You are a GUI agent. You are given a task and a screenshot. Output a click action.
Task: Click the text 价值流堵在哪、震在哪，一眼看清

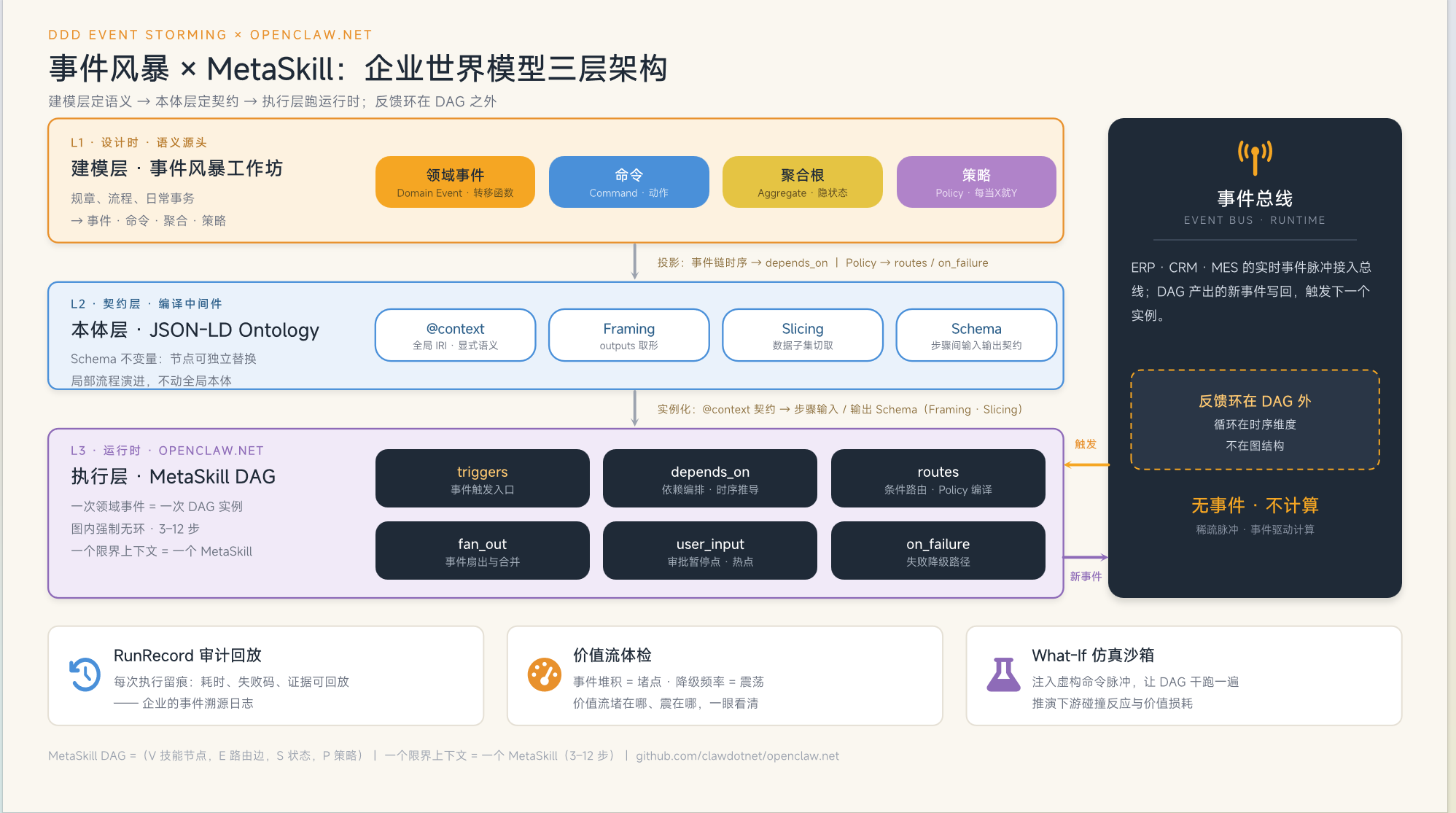[665, 704]
